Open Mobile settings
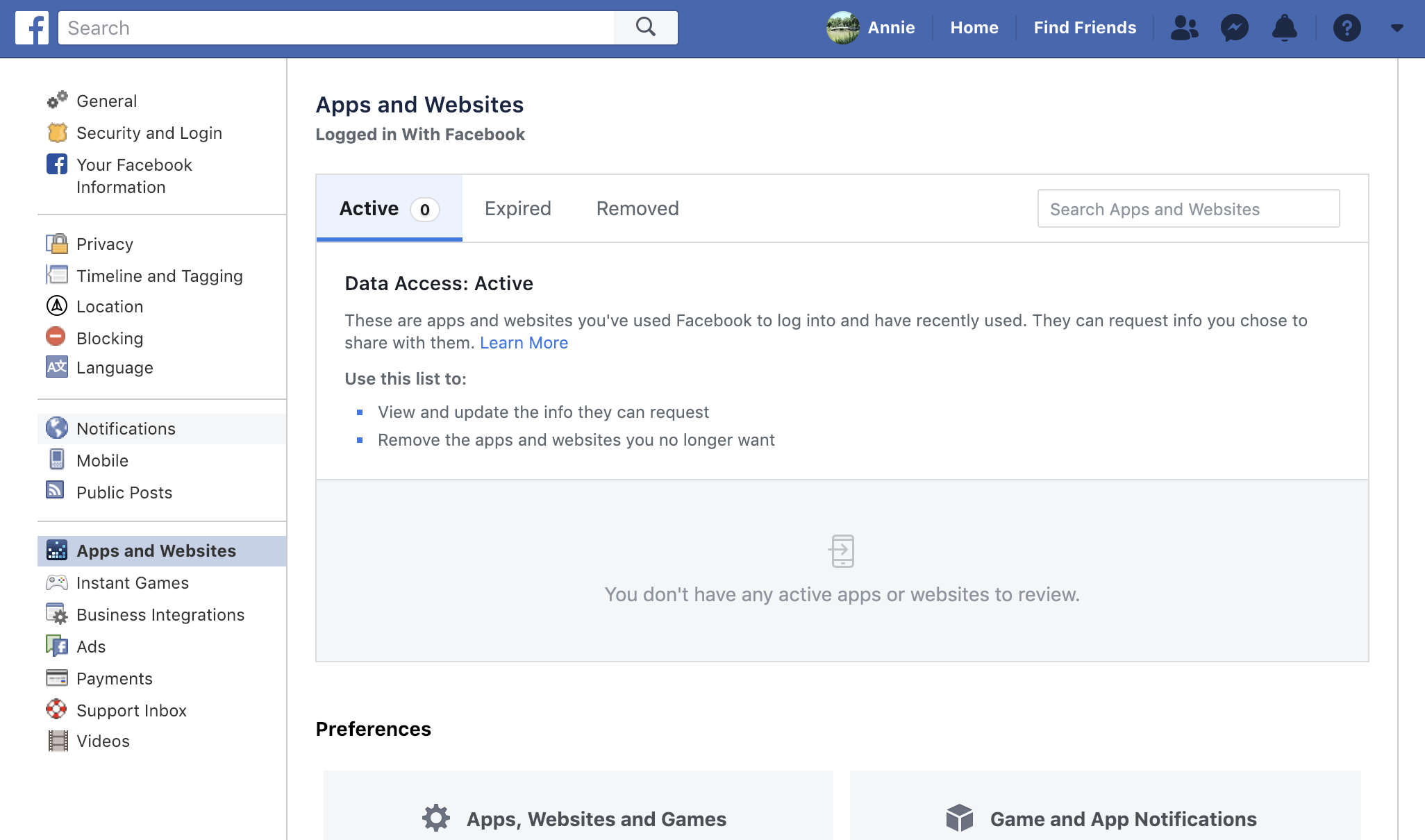 click(x=103, y=461)
